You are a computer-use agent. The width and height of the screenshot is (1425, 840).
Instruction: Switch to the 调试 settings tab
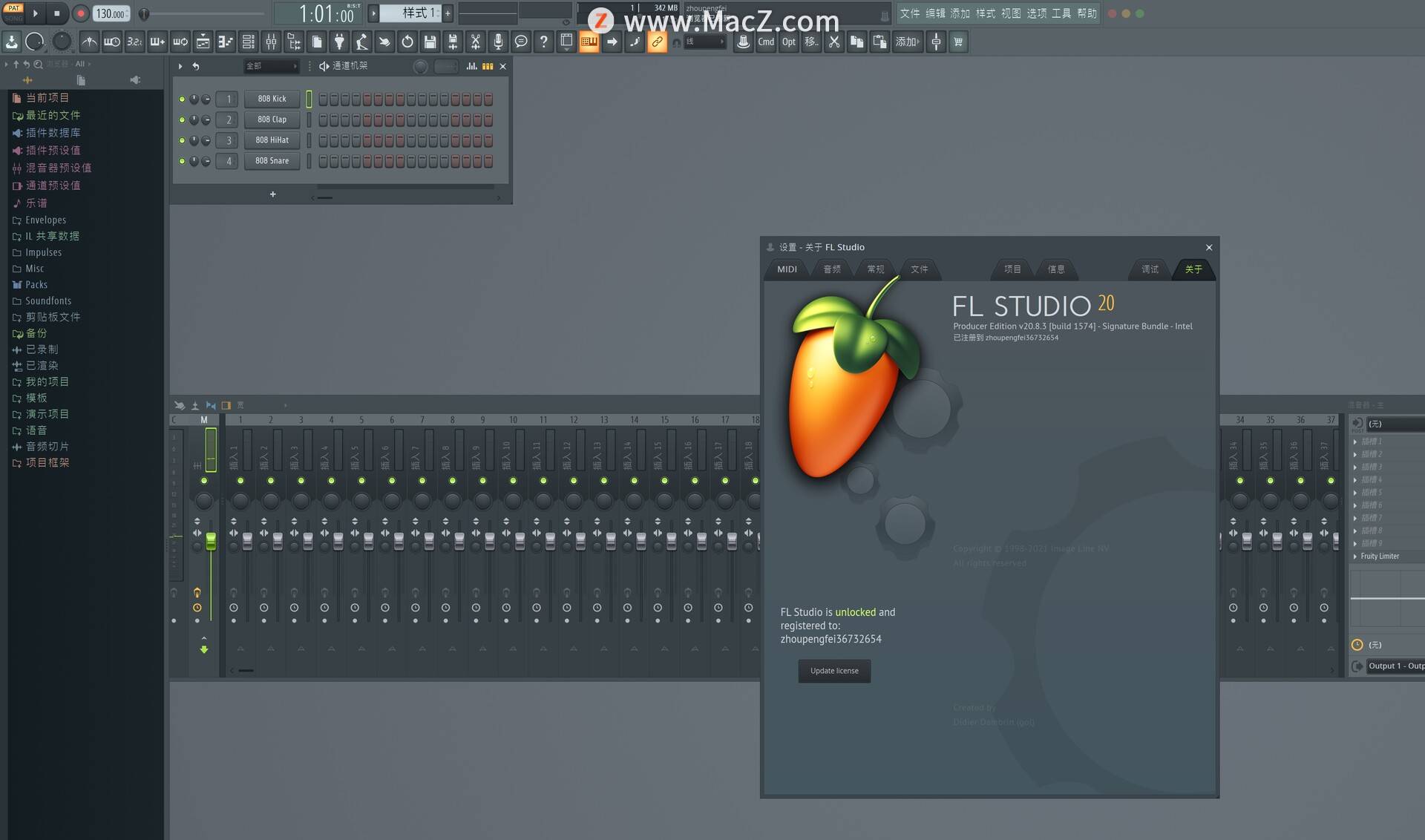tap(1150, 269)
